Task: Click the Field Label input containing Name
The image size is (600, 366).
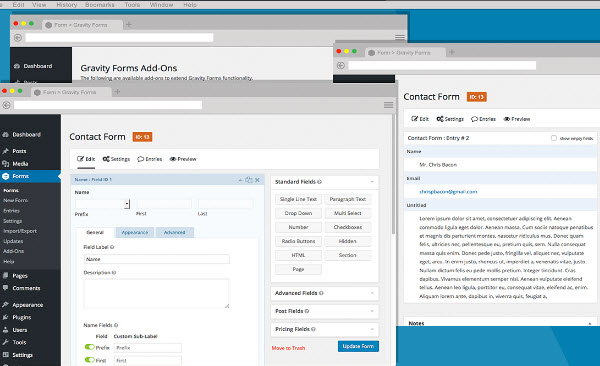Action: click(x=157, y=259)
